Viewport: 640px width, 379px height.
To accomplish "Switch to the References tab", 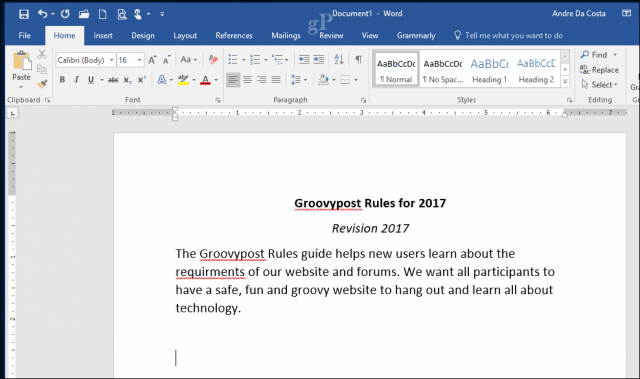I will tap(234, 35).
